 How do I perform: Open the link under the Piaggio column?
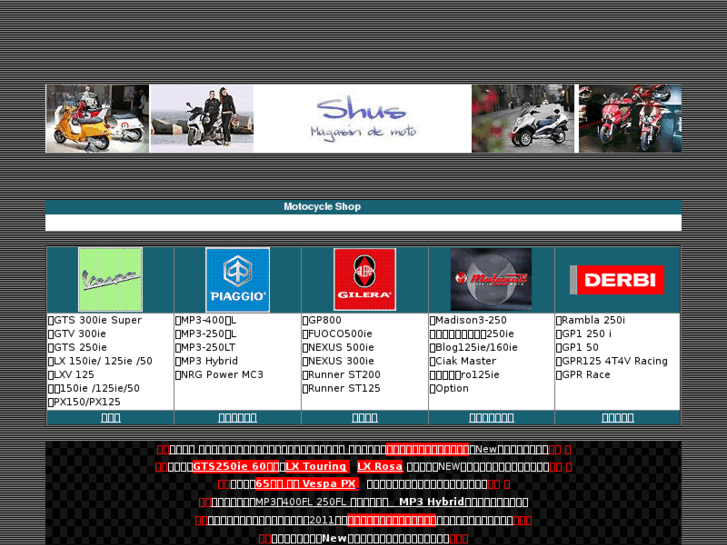coord(237,418)
